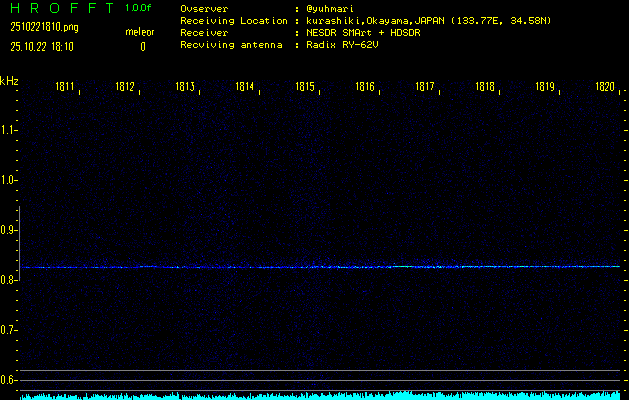Select the 1815 time marker
This screenshot has height=400, width=629.
tap(305, 88)
